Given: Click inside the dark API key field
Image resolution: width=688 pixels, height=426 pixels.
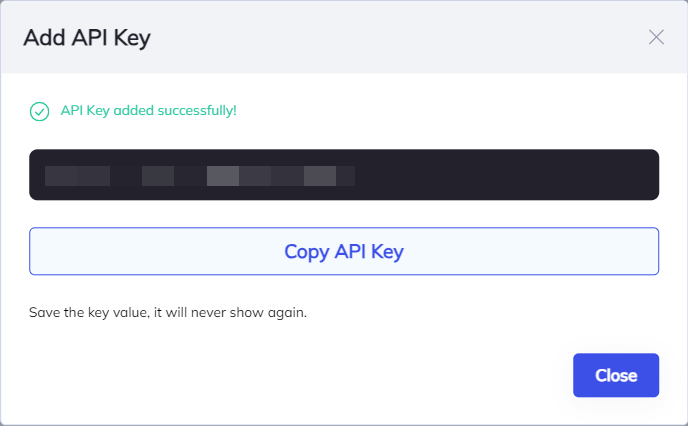Looking at the screenshot, I should (x=500, y=175).
